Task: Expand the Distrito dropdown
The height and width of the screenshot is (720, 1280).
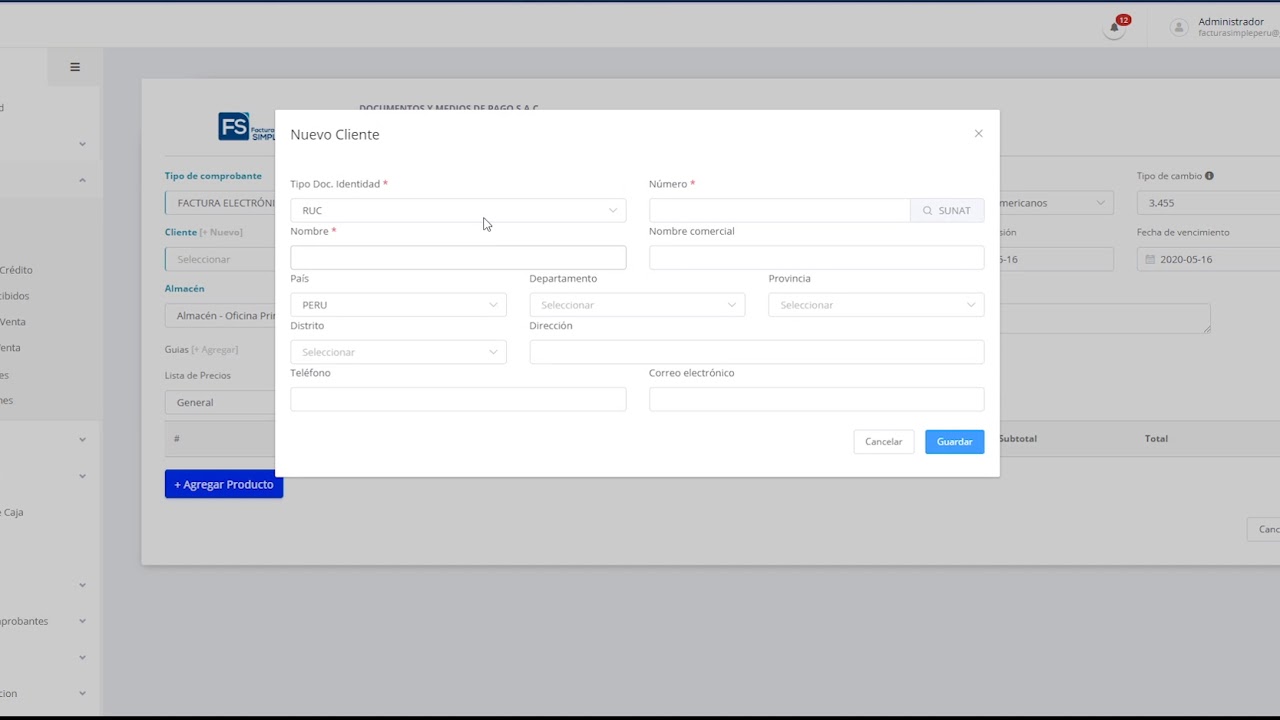Action: 398,352
